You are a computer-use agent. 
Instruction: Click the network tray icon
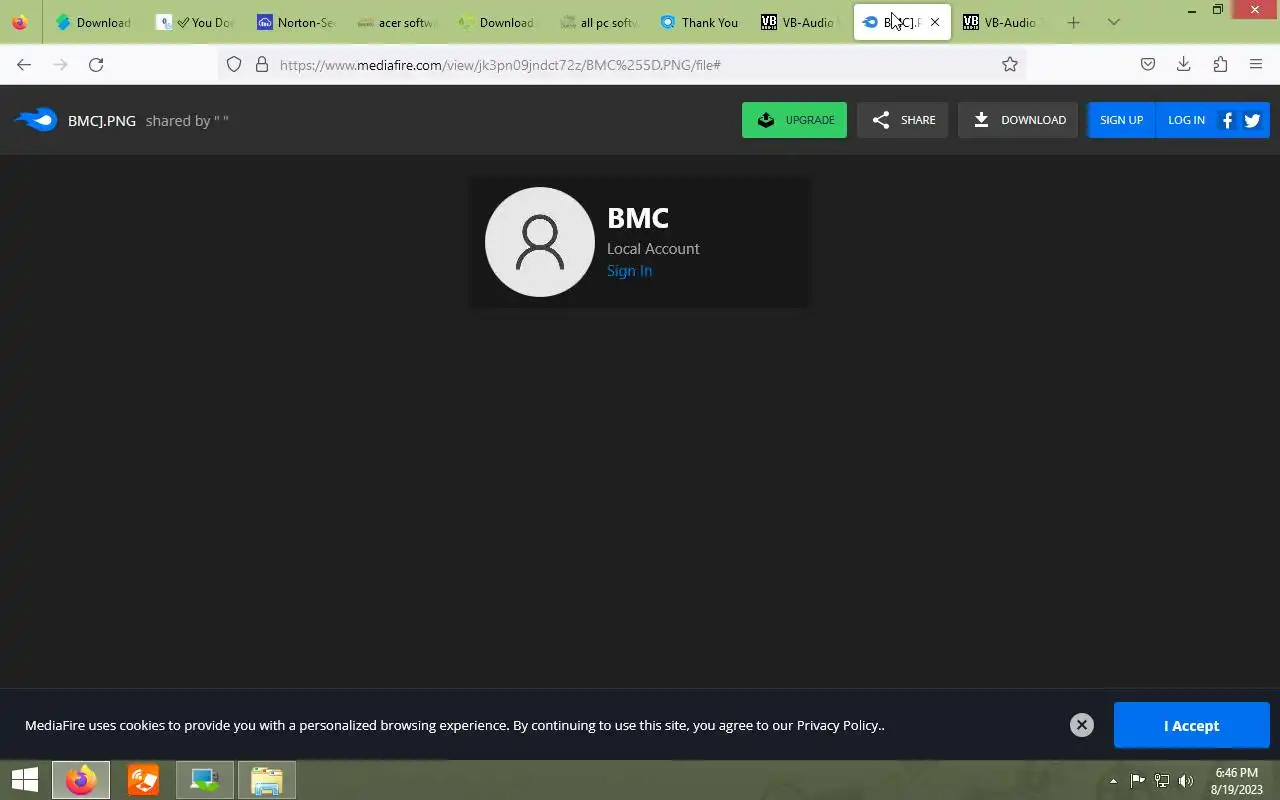(x=1162, y=781)
